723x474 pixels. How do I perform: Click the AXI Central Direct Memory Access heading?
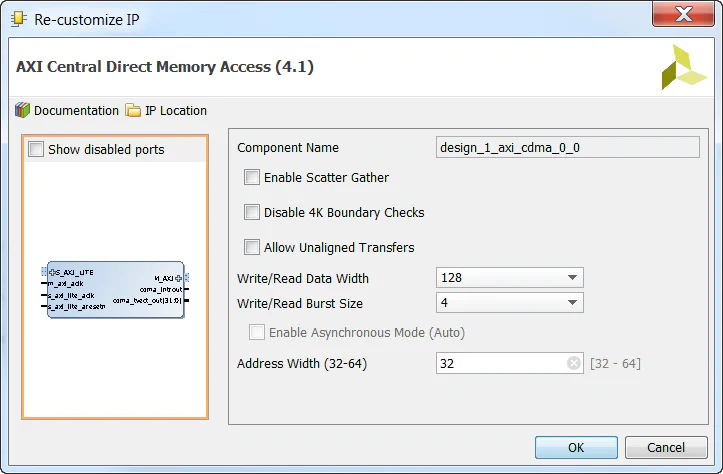pyautogui.click(x=165, y=67)
